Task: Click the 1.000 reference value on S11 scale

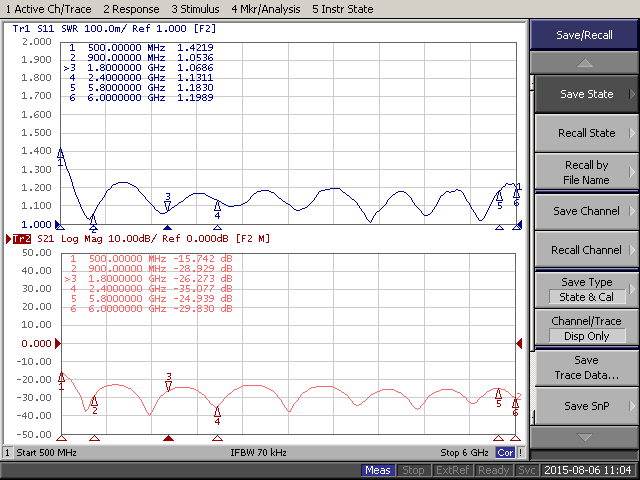Action: [x=36, y=224]
